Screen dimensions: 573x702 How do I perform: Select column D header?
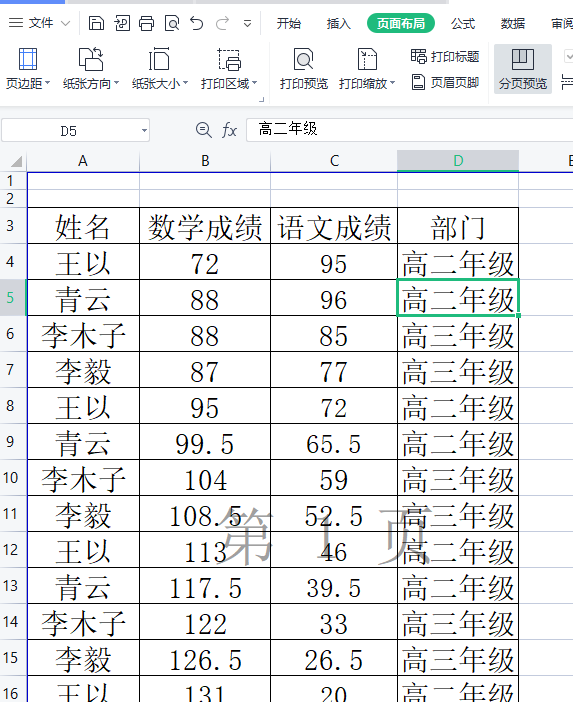[458, 161]
